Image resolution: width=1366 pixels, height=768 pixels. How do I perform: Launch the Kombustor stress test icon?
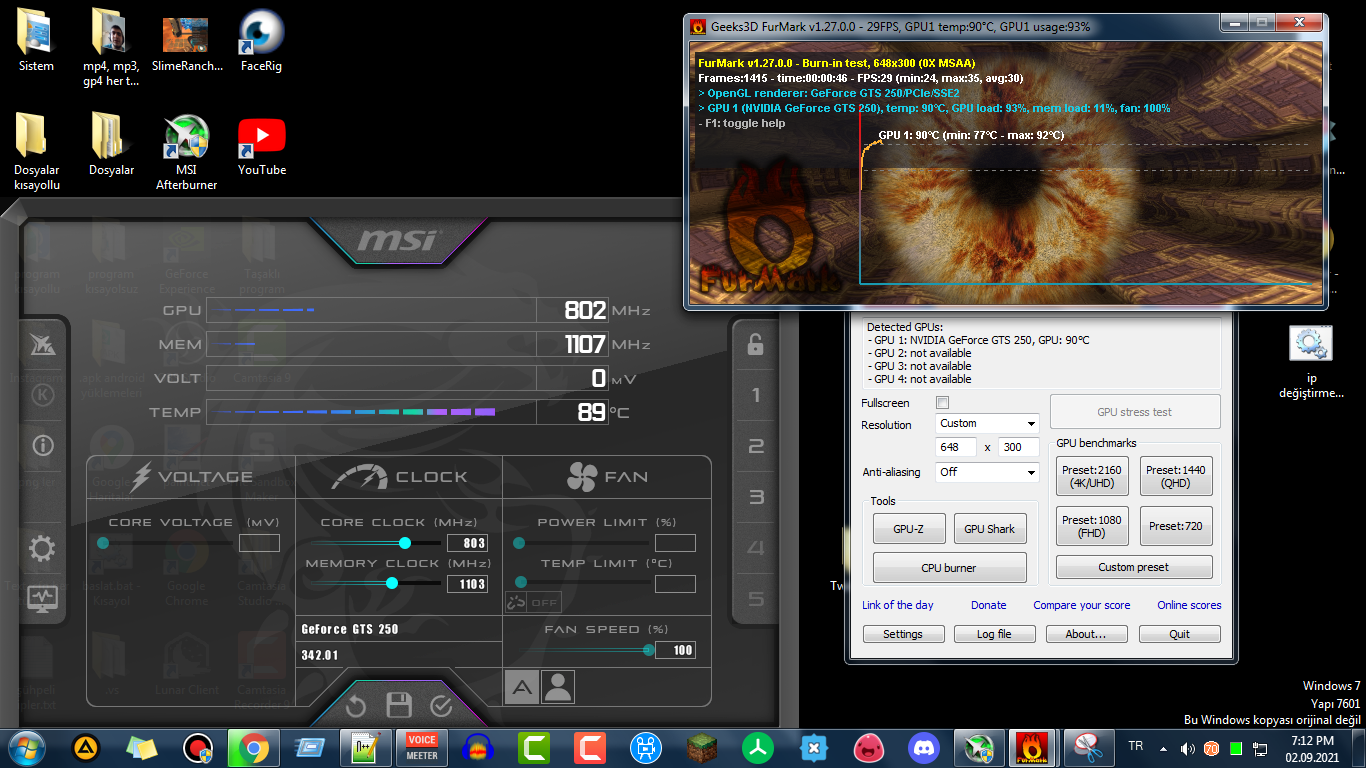click(43, 395)
